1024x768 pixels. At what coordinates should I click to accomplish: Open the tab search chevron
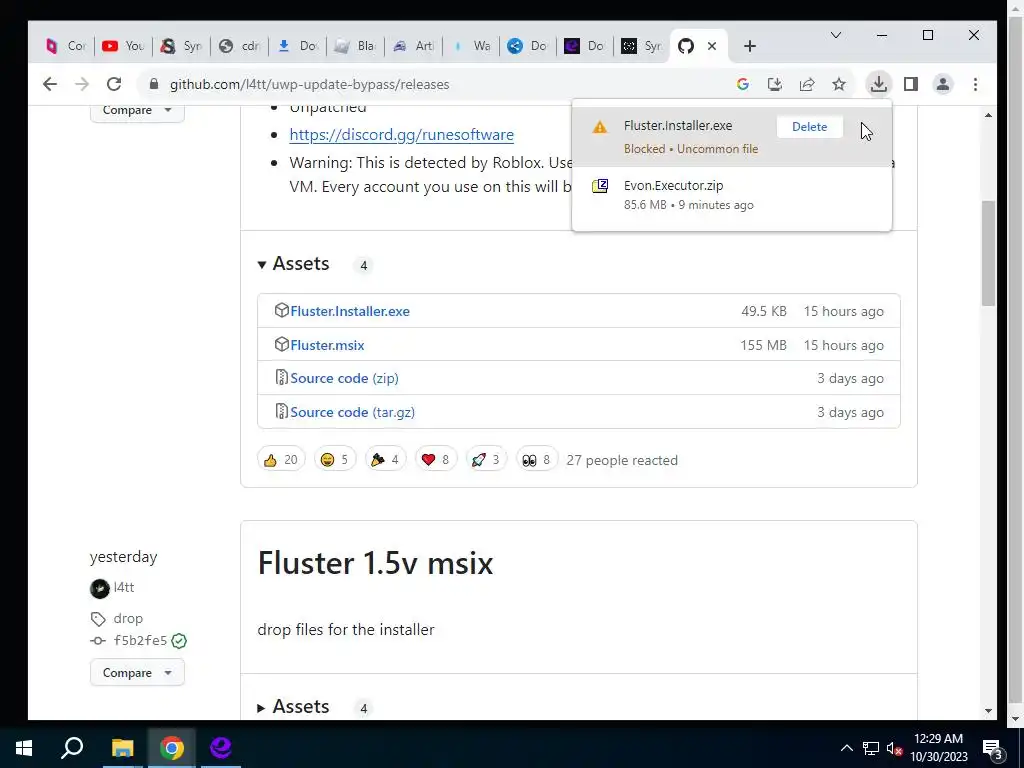[836, 35]
